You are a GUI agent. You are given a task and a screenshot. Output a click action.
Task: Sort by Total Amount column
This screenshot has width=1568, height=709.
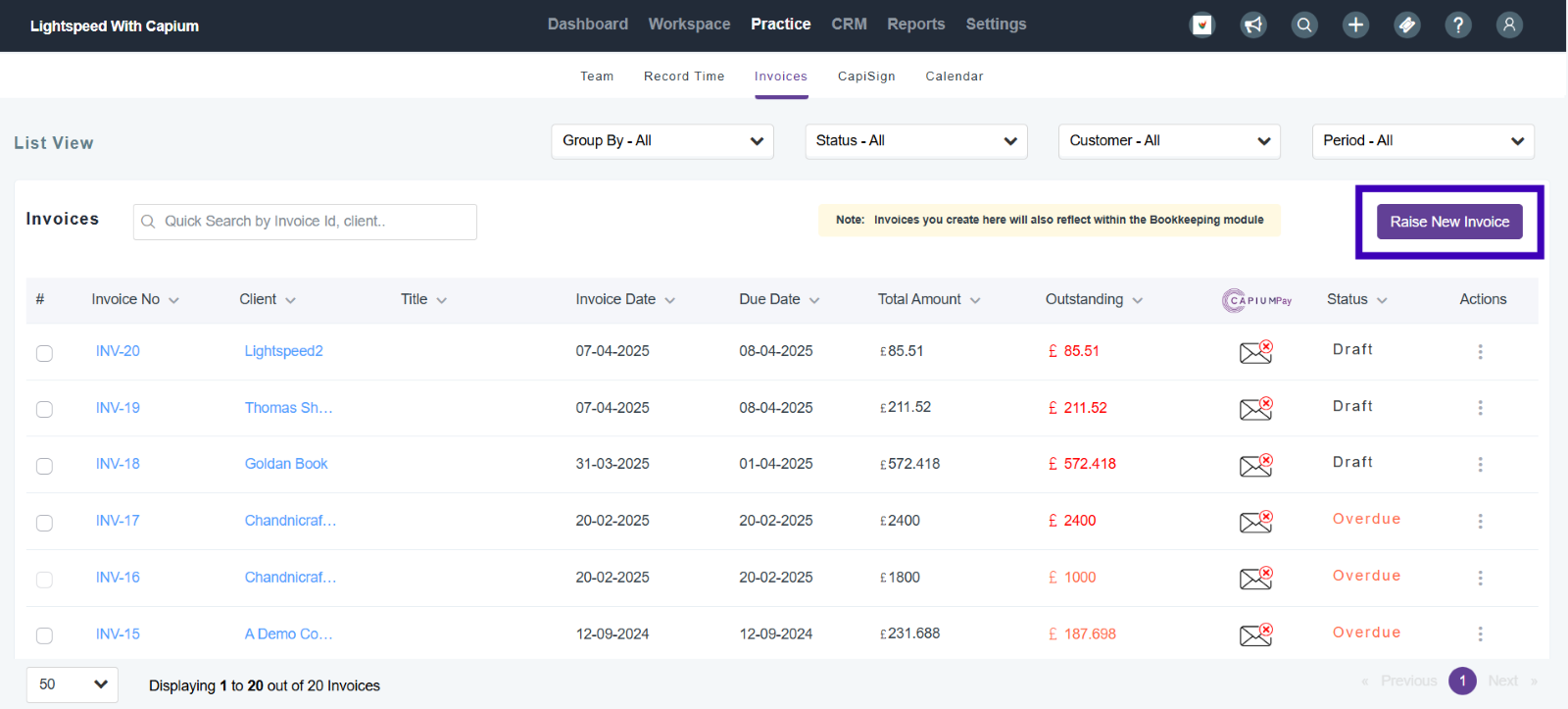coord(929,299)
